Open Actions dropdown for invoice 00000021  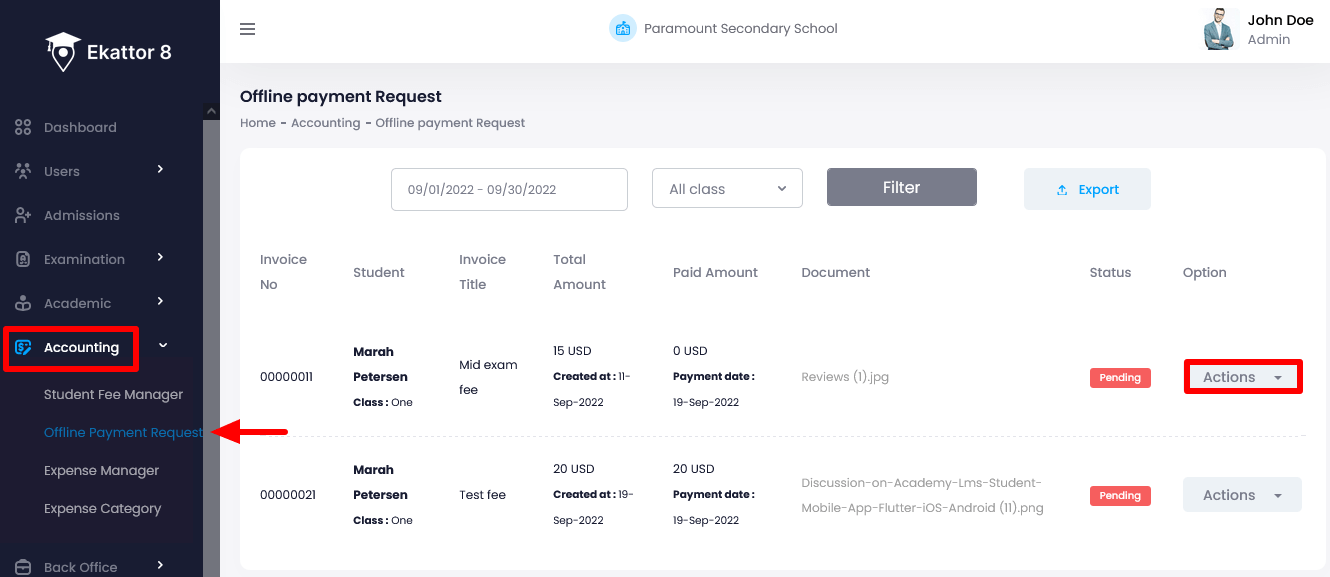tap(1242, 494)
